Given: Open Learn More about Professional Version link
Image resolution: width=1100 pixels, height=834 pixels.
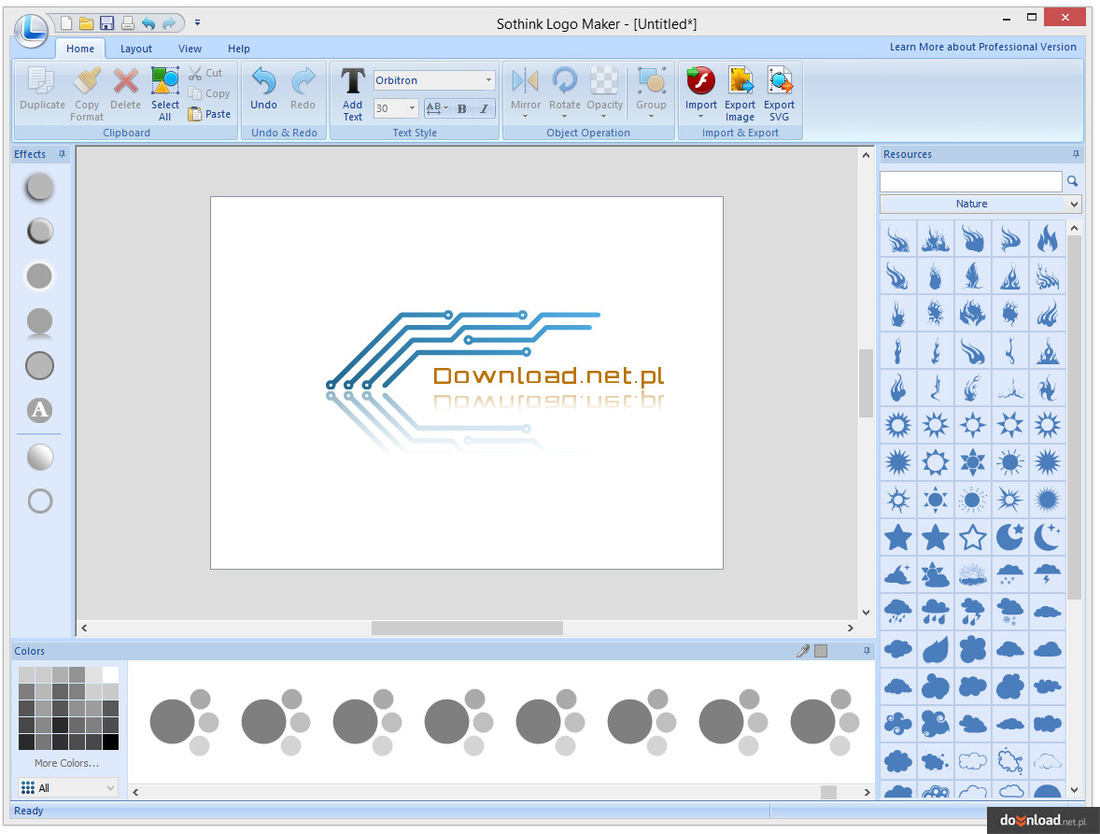Looking at the screenshot, I should point(983,47).
